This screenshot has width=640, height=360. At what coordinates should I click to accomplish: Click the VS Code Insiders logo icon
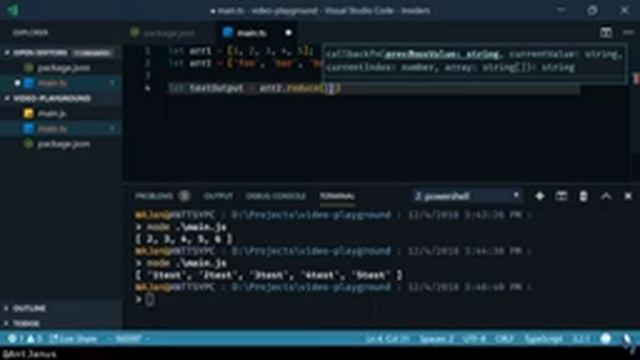(x=13, y=10)
